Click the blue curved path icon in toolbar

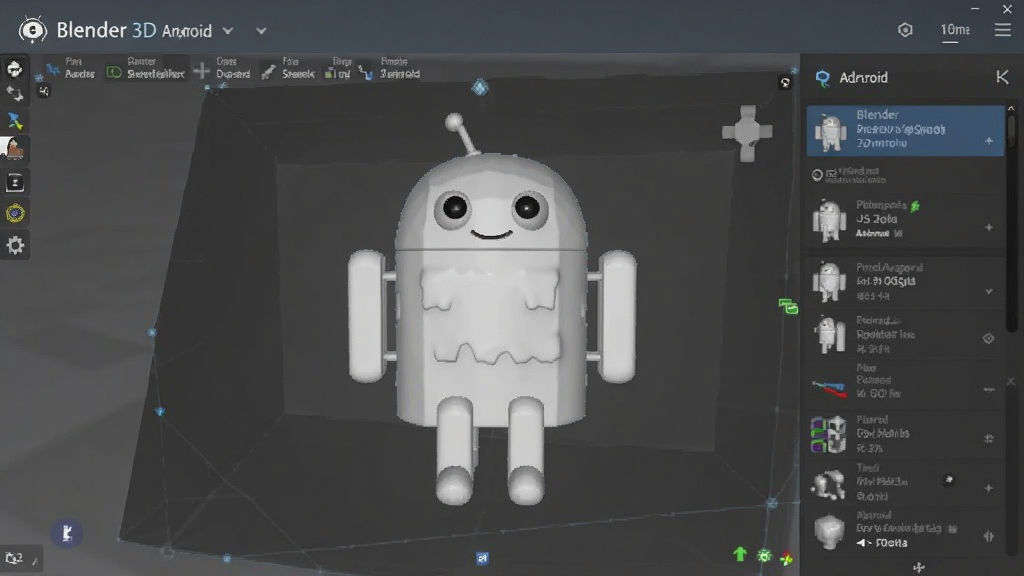click(x=365, y=71)
